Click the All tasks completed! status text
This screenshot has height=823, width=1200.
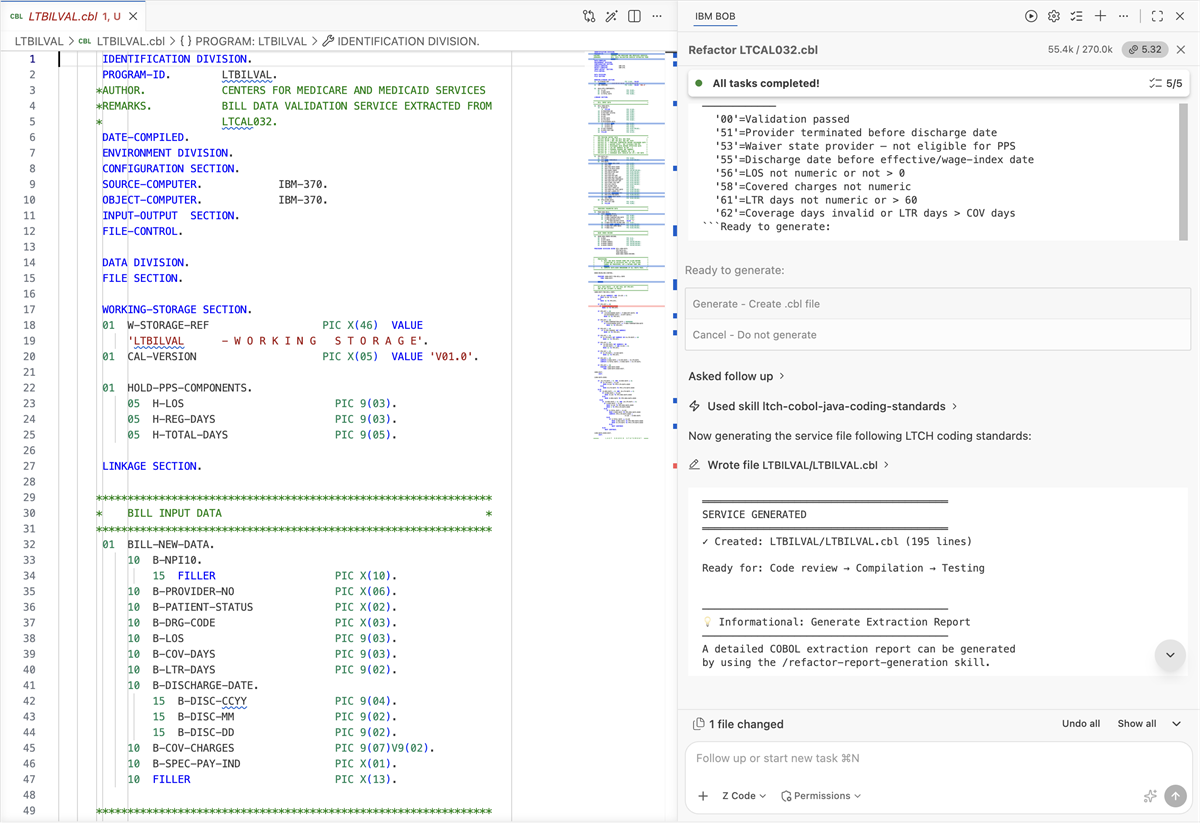pos(766,83)
